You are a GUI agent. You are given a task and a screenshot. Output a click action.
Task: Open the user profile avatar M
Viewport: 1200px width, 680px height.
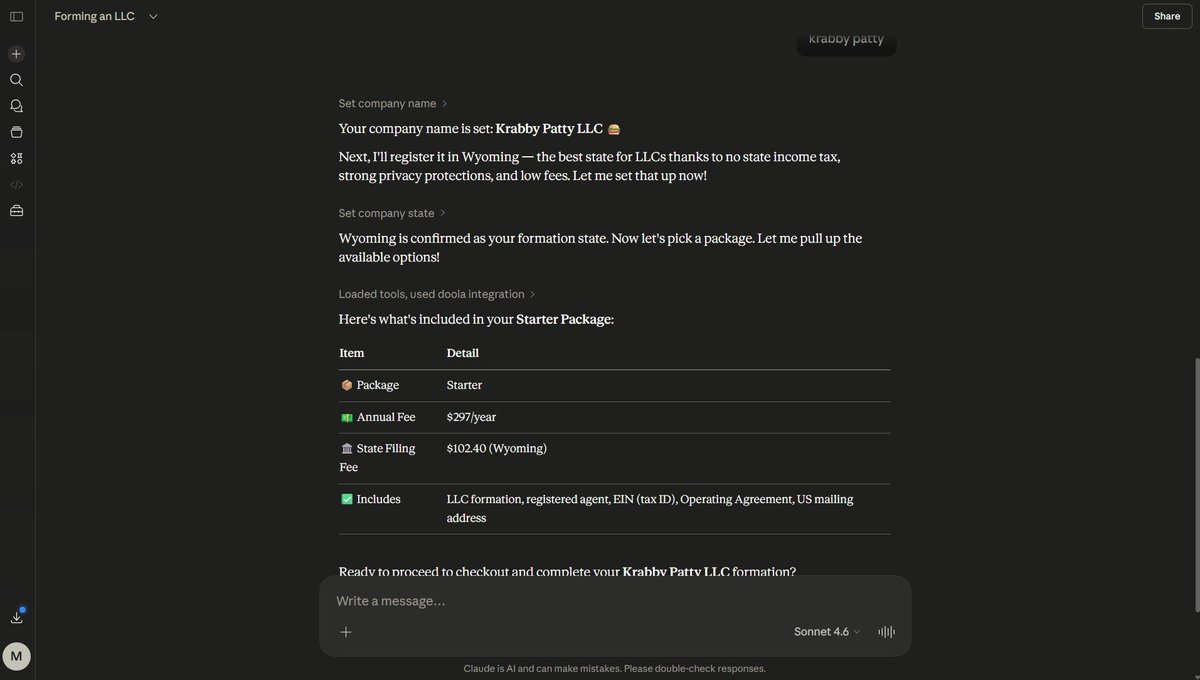click(16, 656)
